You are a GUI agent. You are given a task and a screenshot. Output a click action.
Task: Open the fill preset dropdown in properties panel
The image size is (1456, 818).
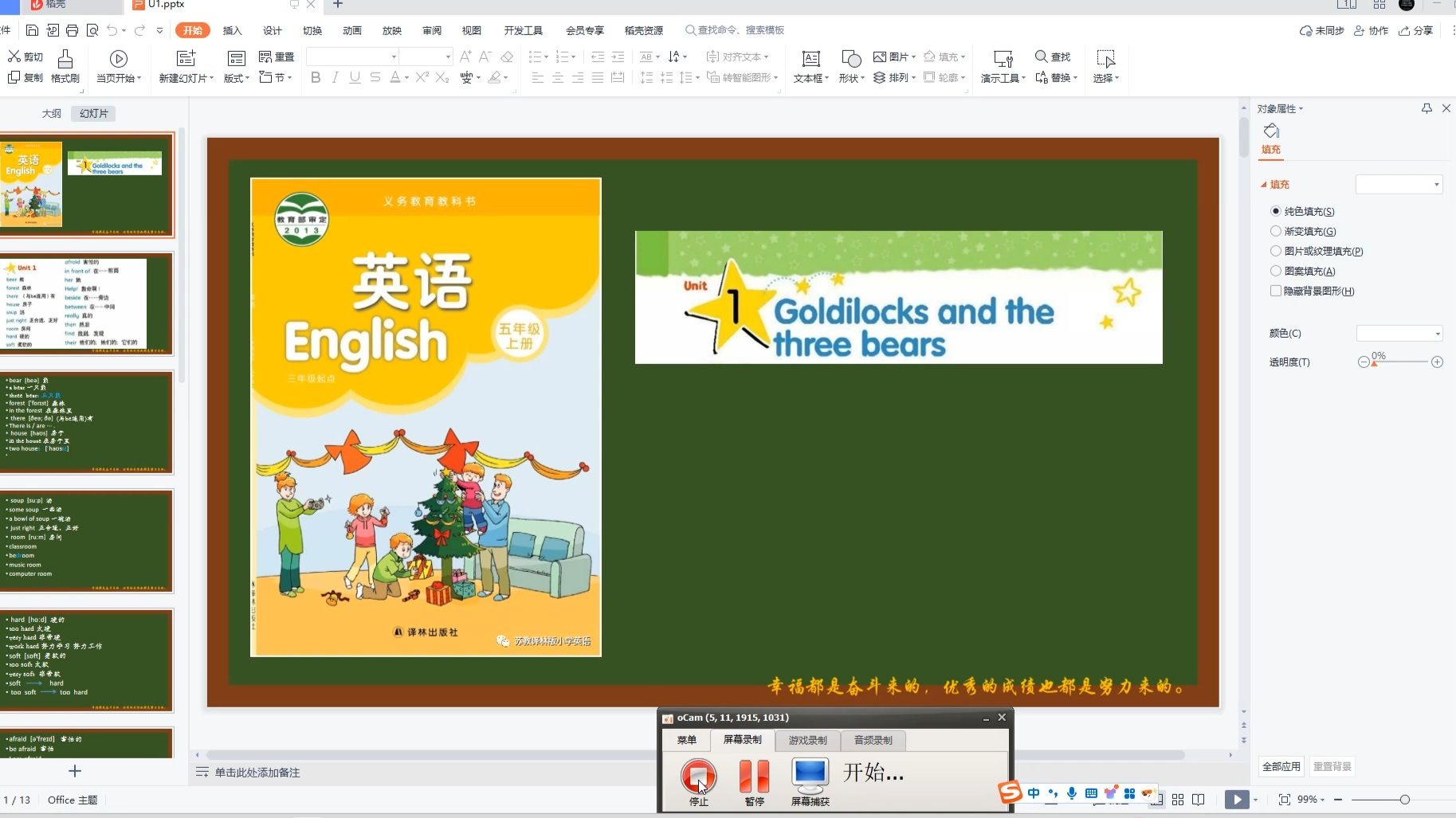1399,184
